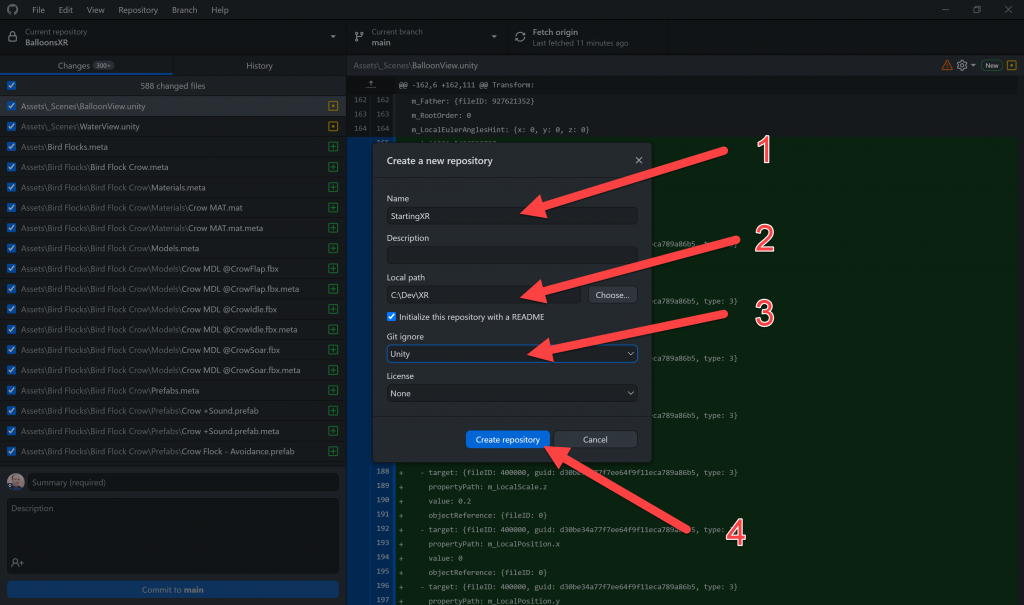Click the Cancel button in dialog
Screen dimensions: 1024x605
[x=595, y=439]
